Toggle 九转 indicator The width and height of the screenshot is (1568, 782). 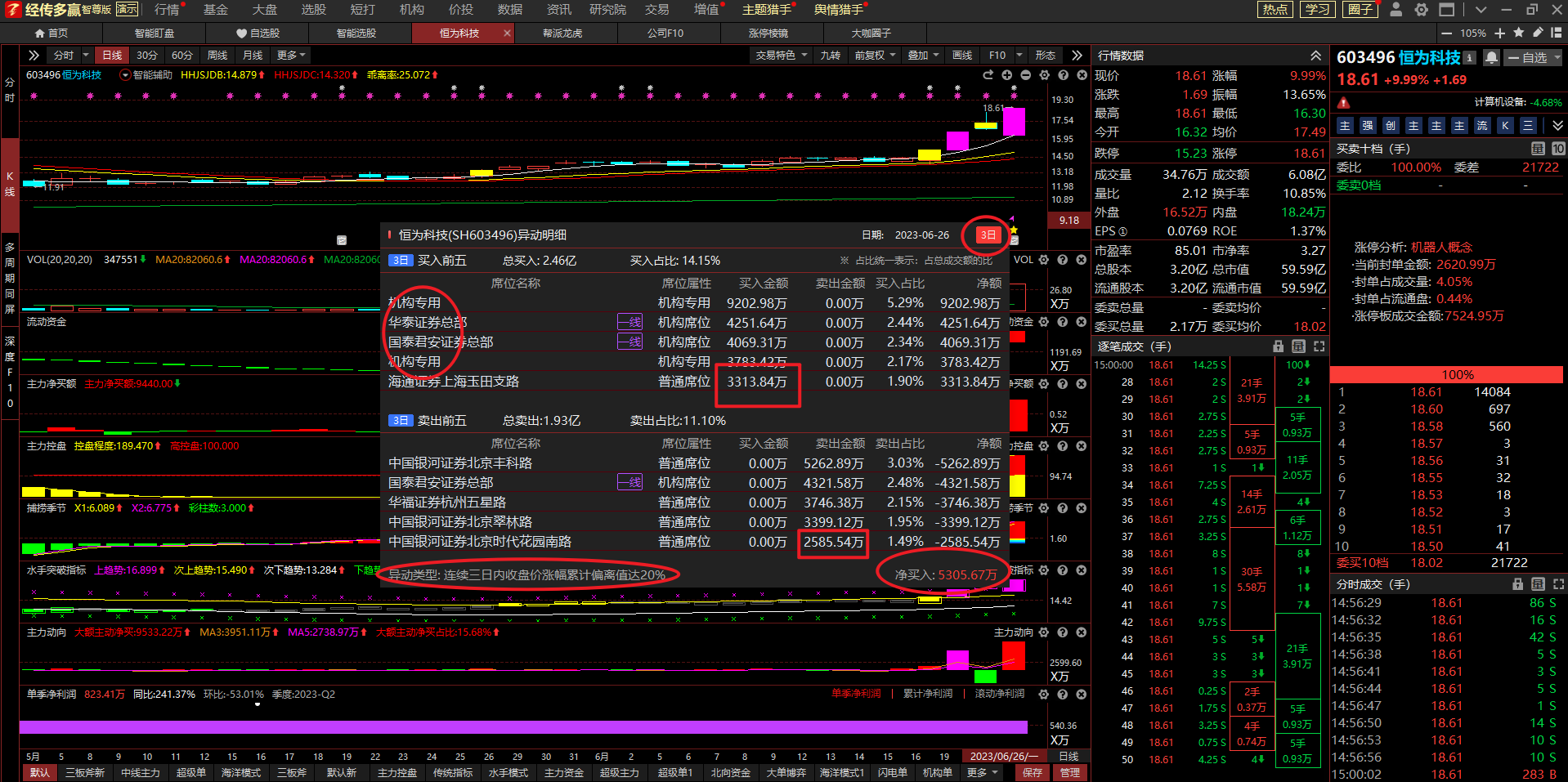tap(831, 56)
